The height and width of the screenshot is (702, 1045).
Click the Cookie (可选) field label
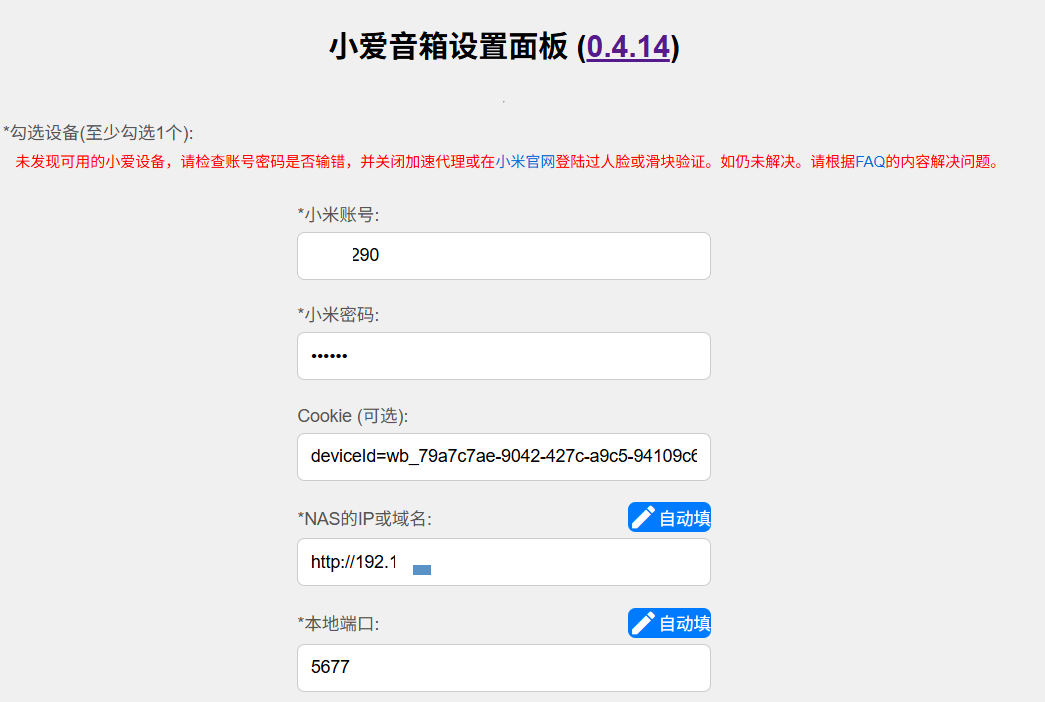click(353, 416)
